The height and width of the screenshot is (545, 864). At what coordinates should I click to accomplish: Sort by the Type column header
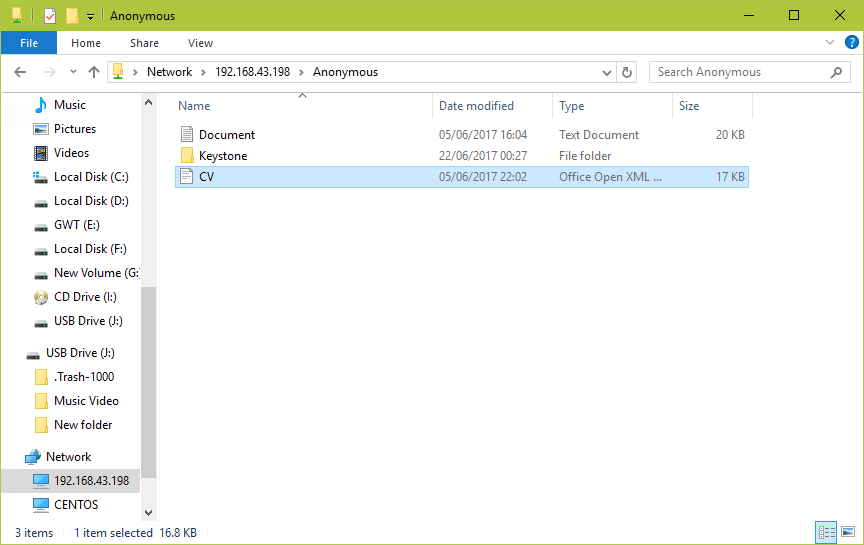click(571, 106)
